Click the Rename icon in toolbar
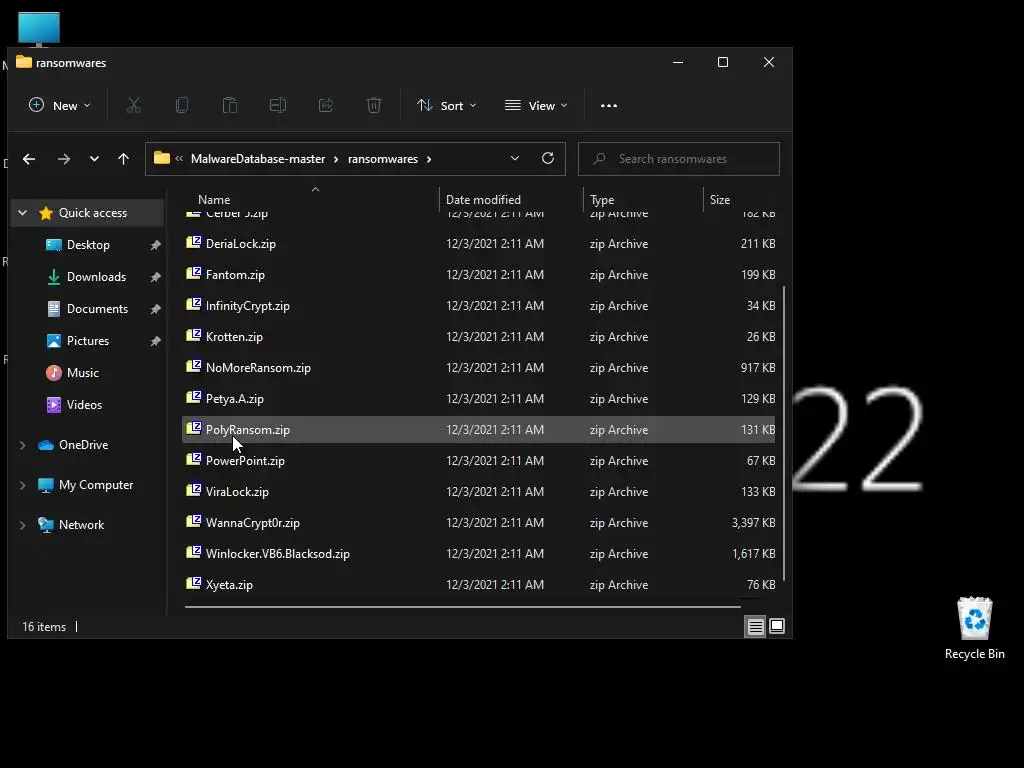 [x=278, y=105]
